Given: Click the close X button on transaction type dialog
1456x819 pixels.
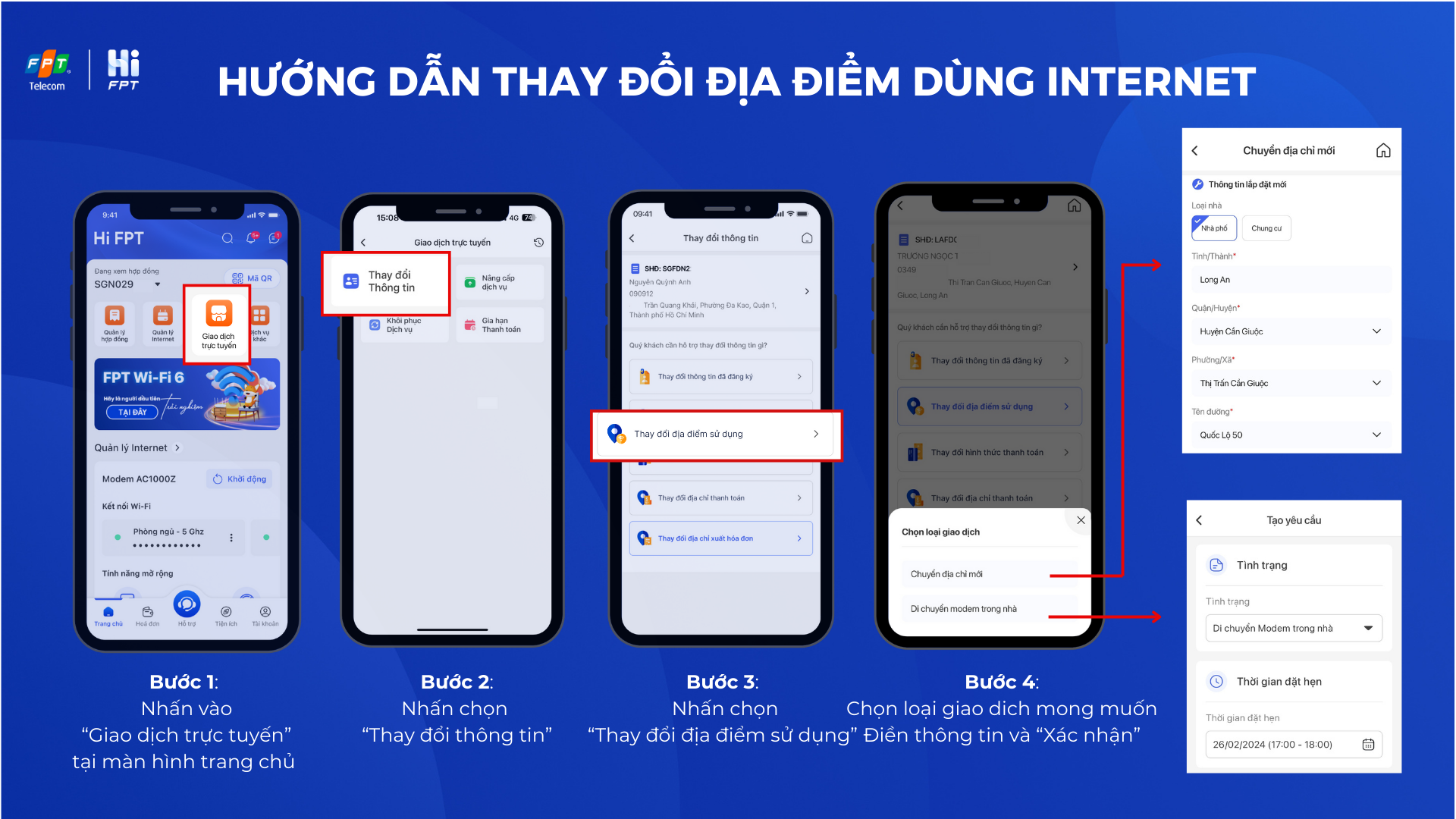Looking at the screenshot, I should click(1081, 520).
